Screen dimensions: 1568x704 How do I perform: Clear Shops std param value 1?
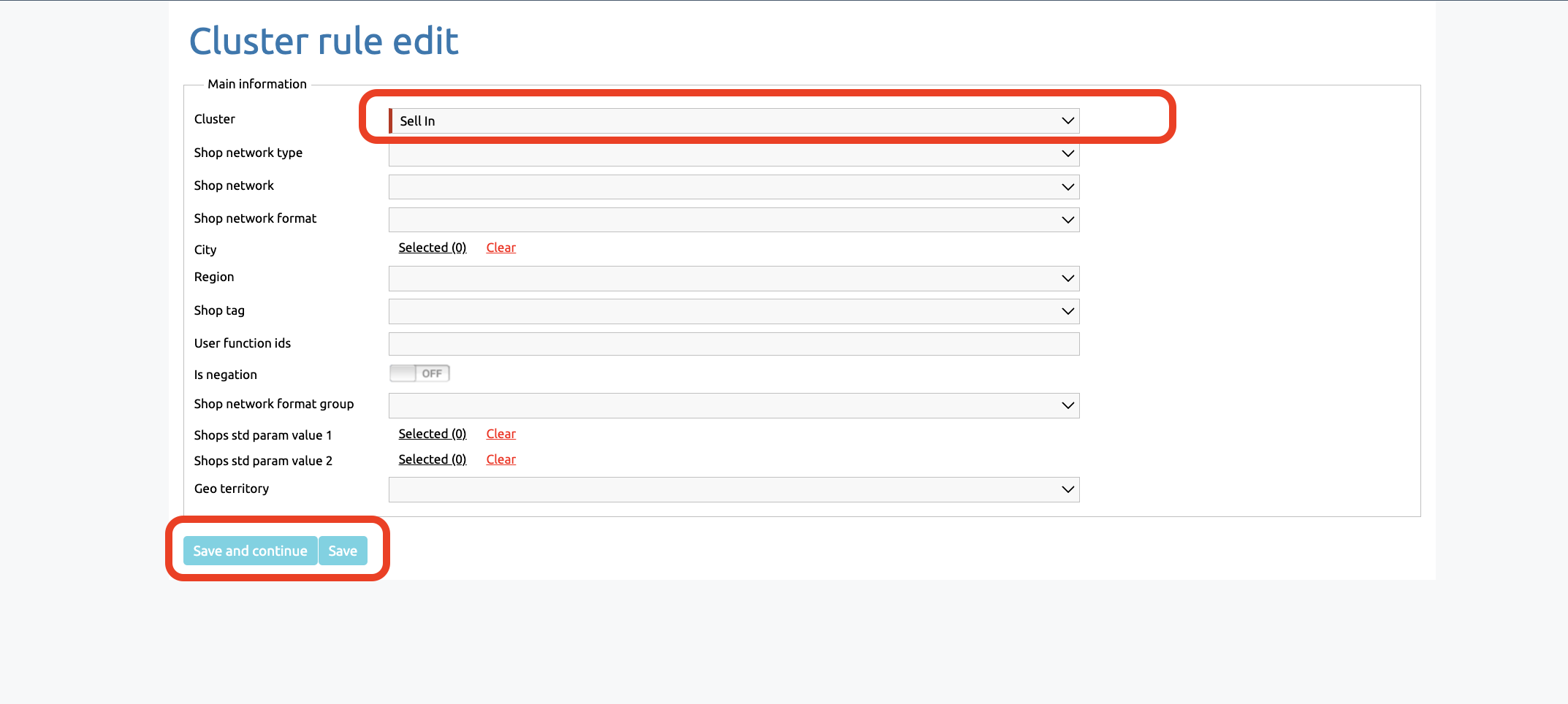(x=501, y=435)
